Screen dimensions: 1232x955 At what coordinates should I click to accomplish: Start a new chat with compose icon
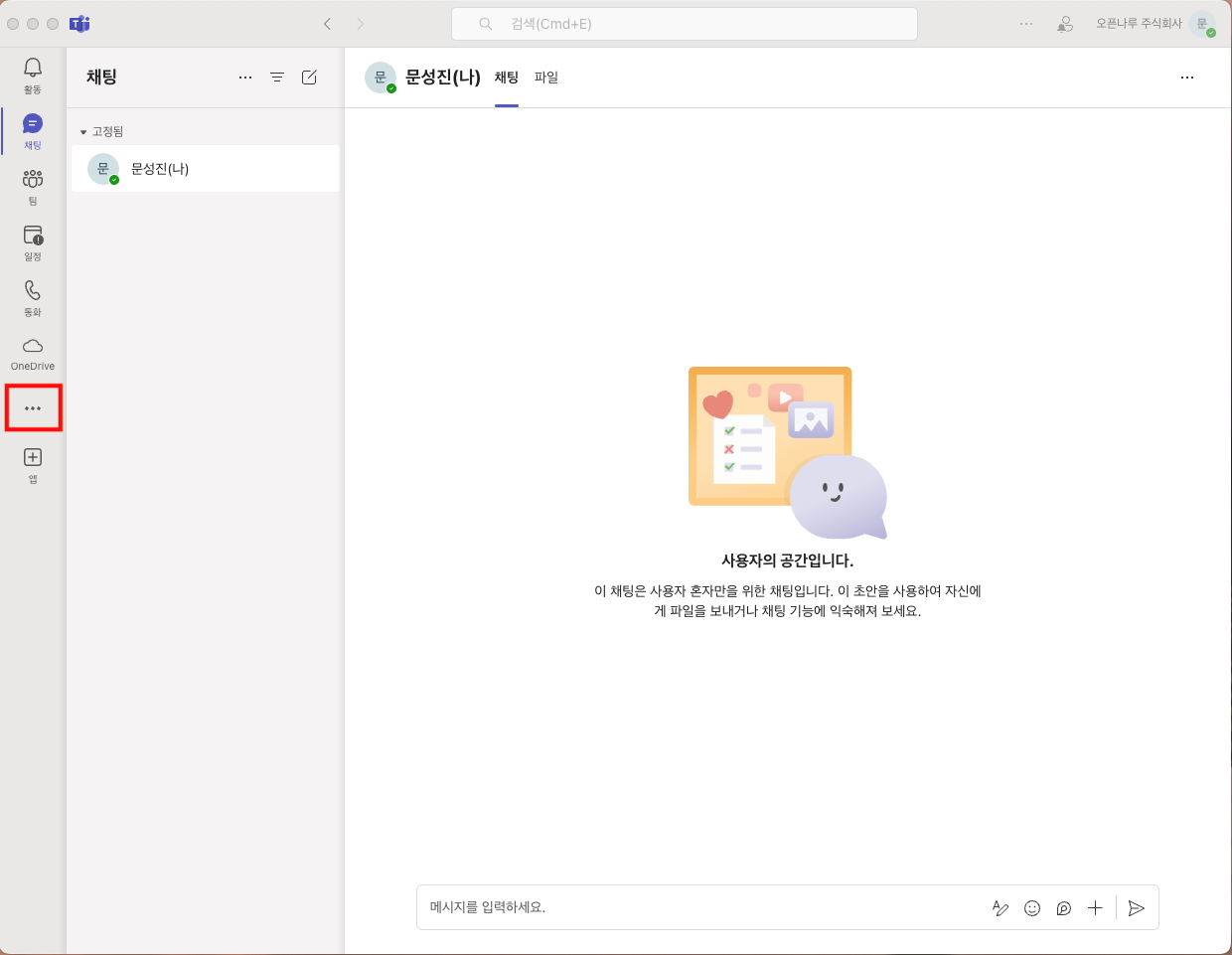(x=309, y=78)
